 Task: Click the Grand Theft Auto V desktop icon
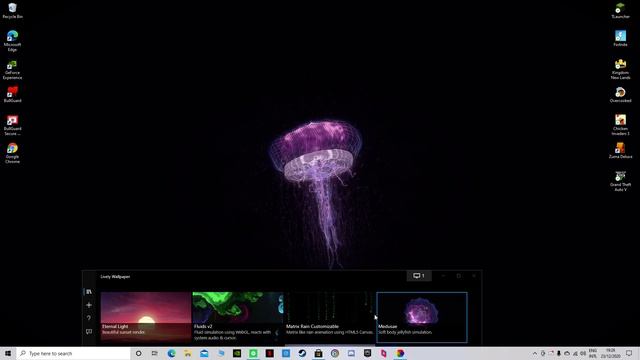tap(620, 181)
